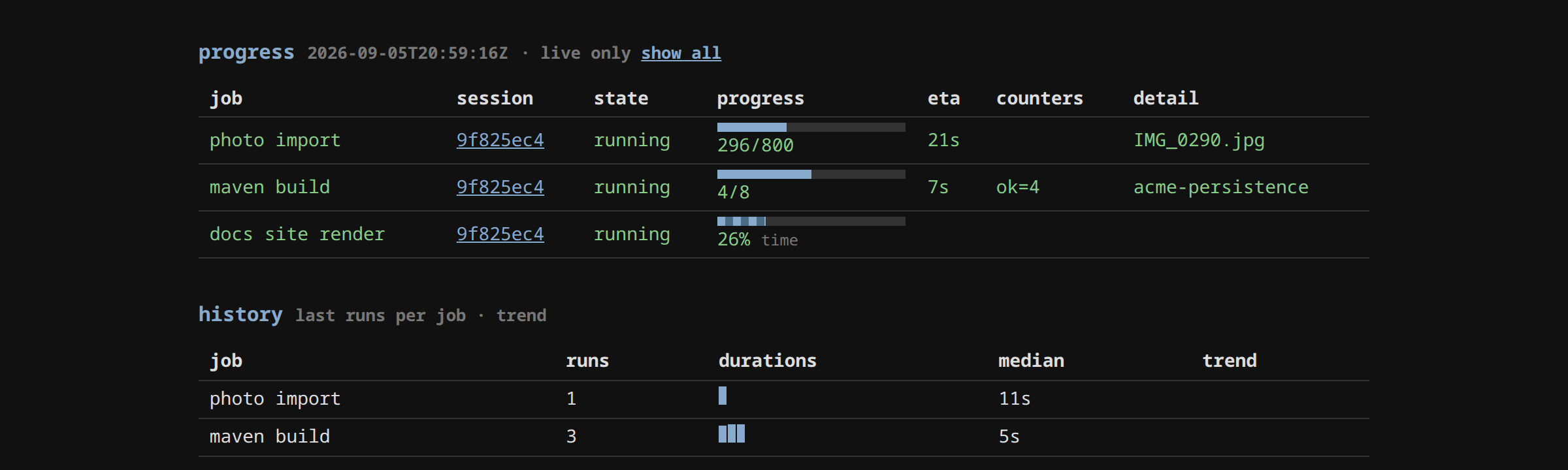Click the 'runs' column header in history

pos(587,361)
